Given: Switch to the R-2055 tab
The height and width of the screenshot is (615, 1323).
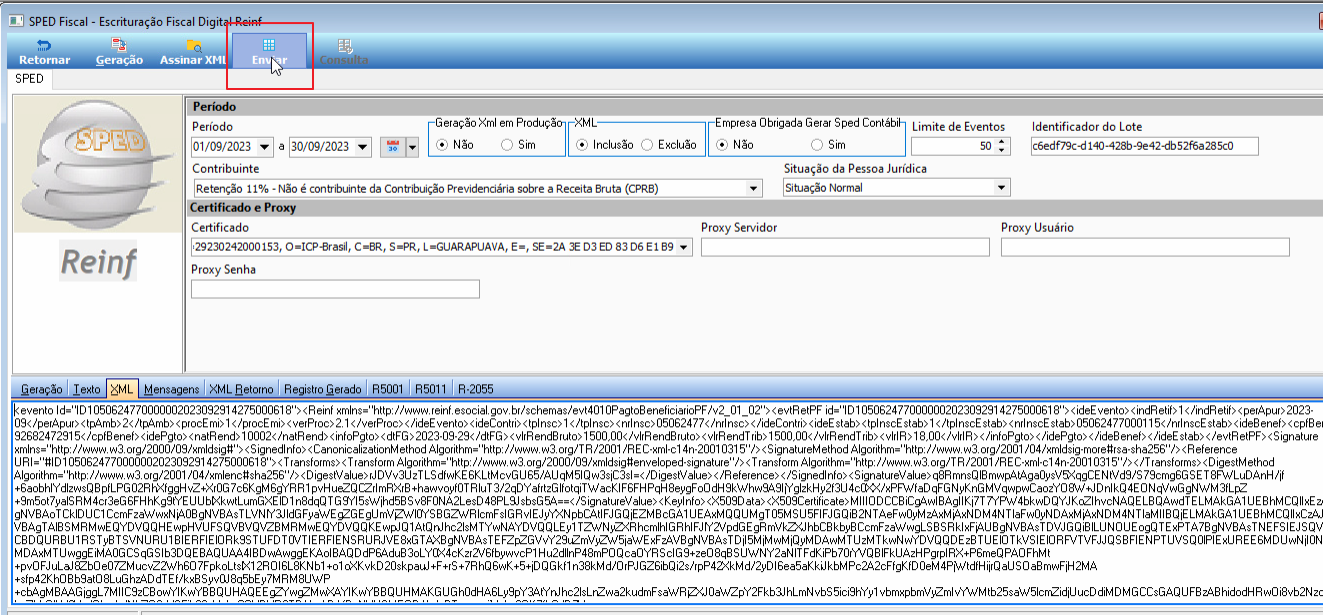Looking at the screenshot, I should coord(476,389).
